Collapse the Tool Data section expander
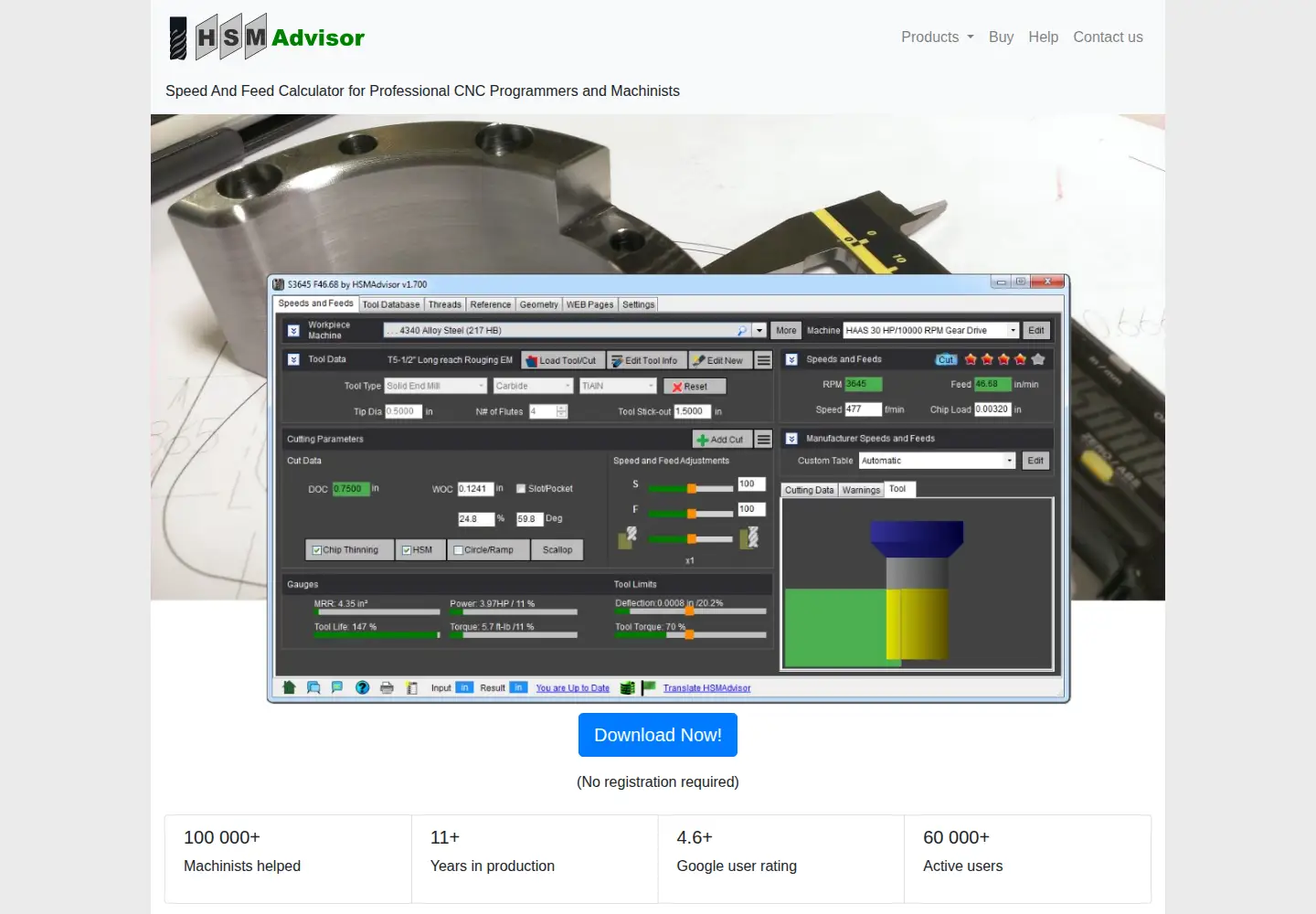 (293, 360)
